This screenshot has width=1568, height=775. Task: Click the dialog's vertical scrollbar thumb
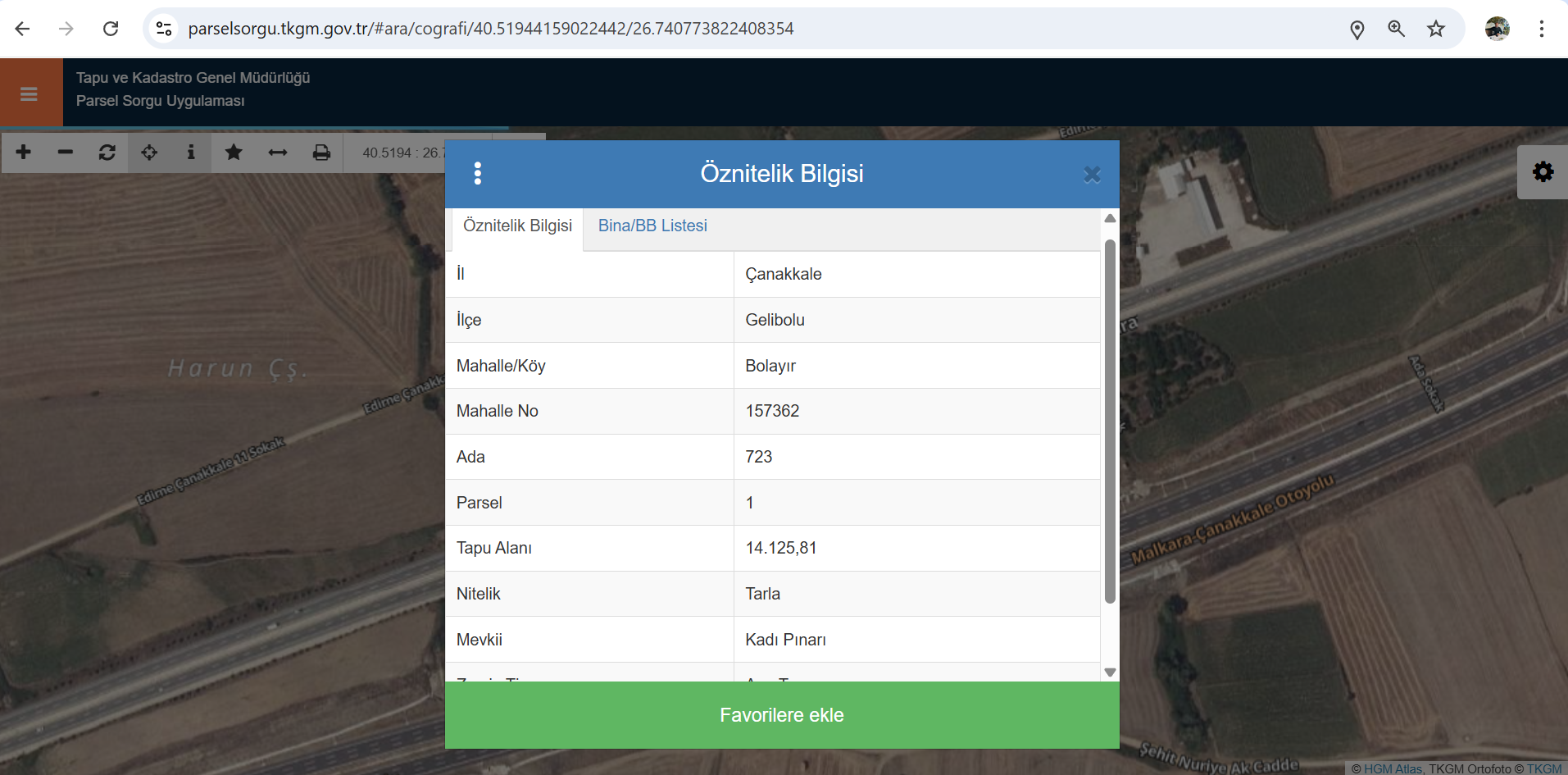[x=1110, y=421]
